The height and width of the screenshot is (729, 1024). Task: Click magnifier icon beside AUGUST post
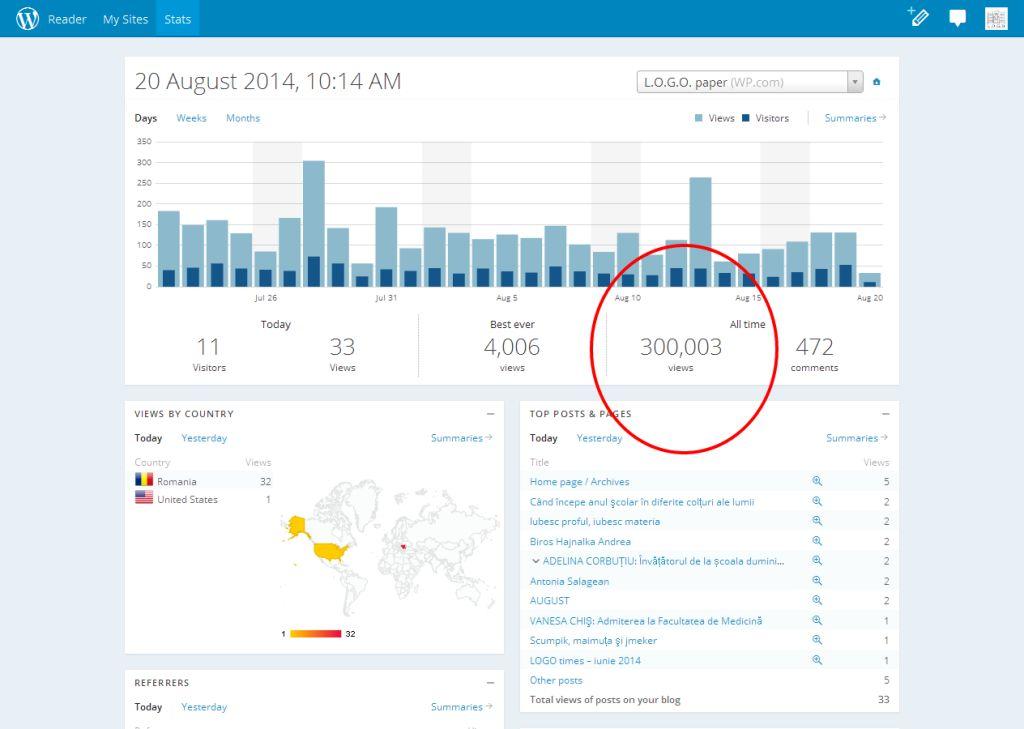click(x=817, y=600)
